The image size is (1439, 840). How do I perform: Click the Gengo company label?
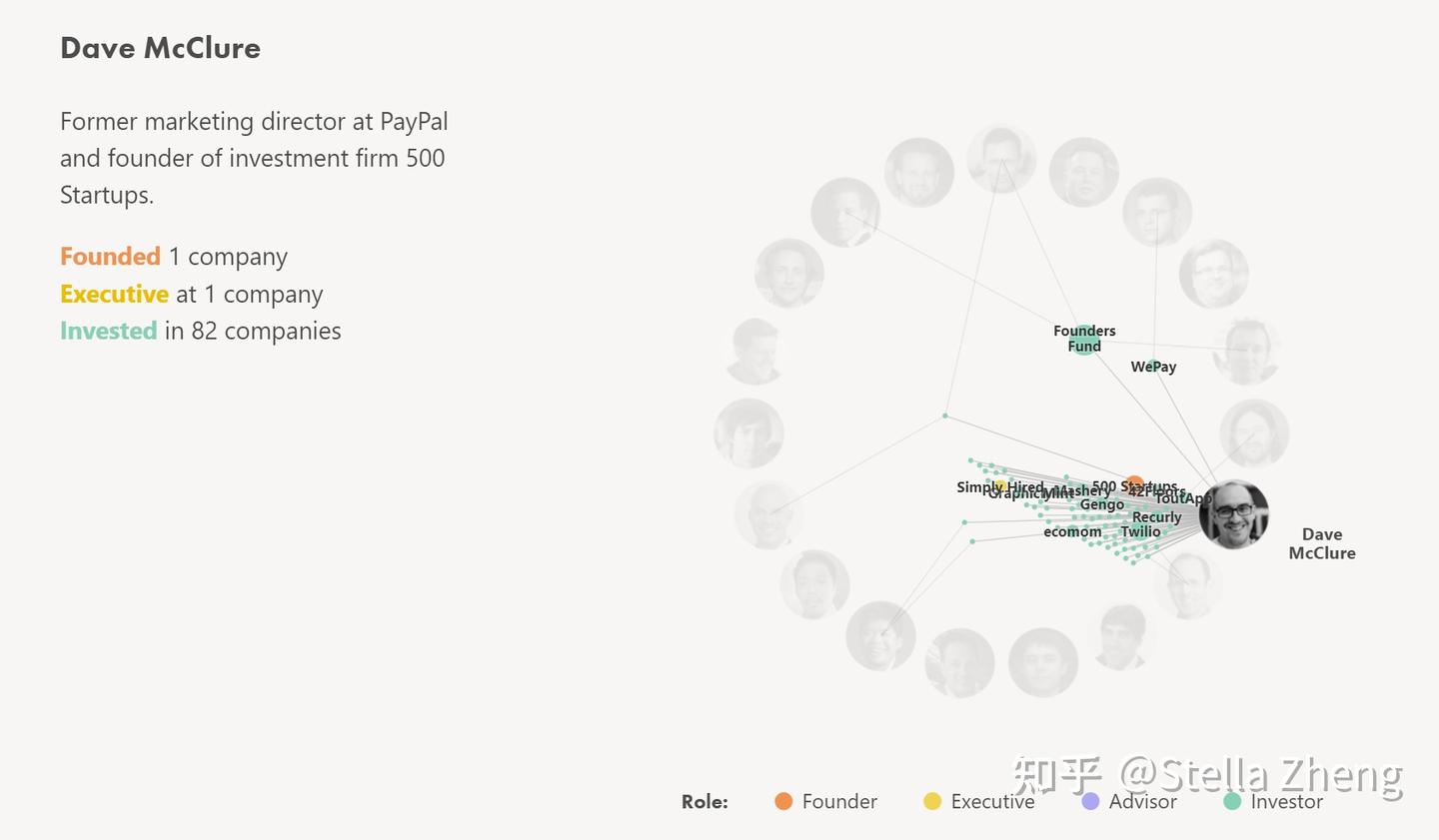tap(1101, 504)
